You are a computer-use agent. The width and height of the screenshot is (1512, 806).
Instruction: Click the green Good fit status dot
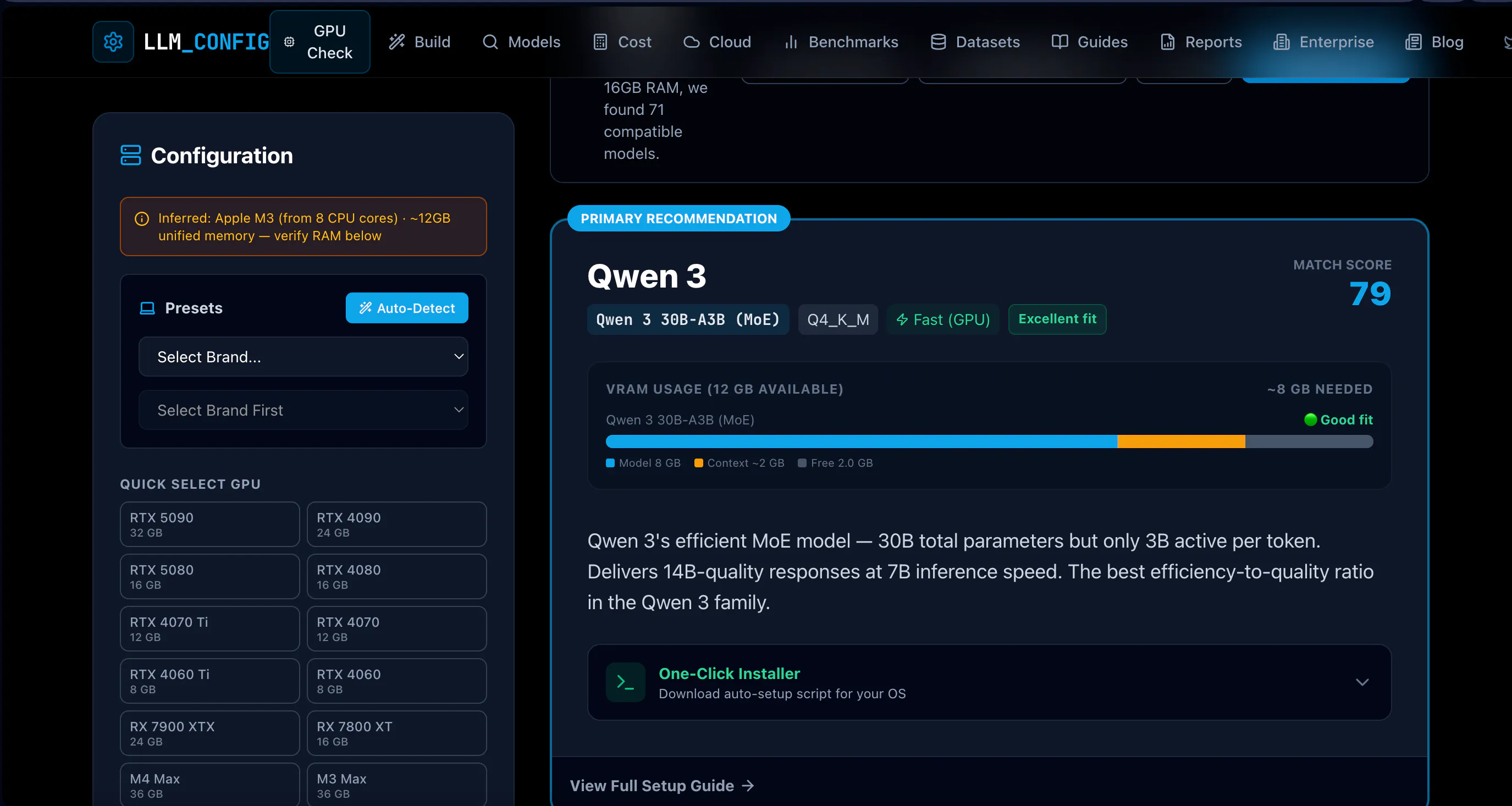click(1310, 419)
